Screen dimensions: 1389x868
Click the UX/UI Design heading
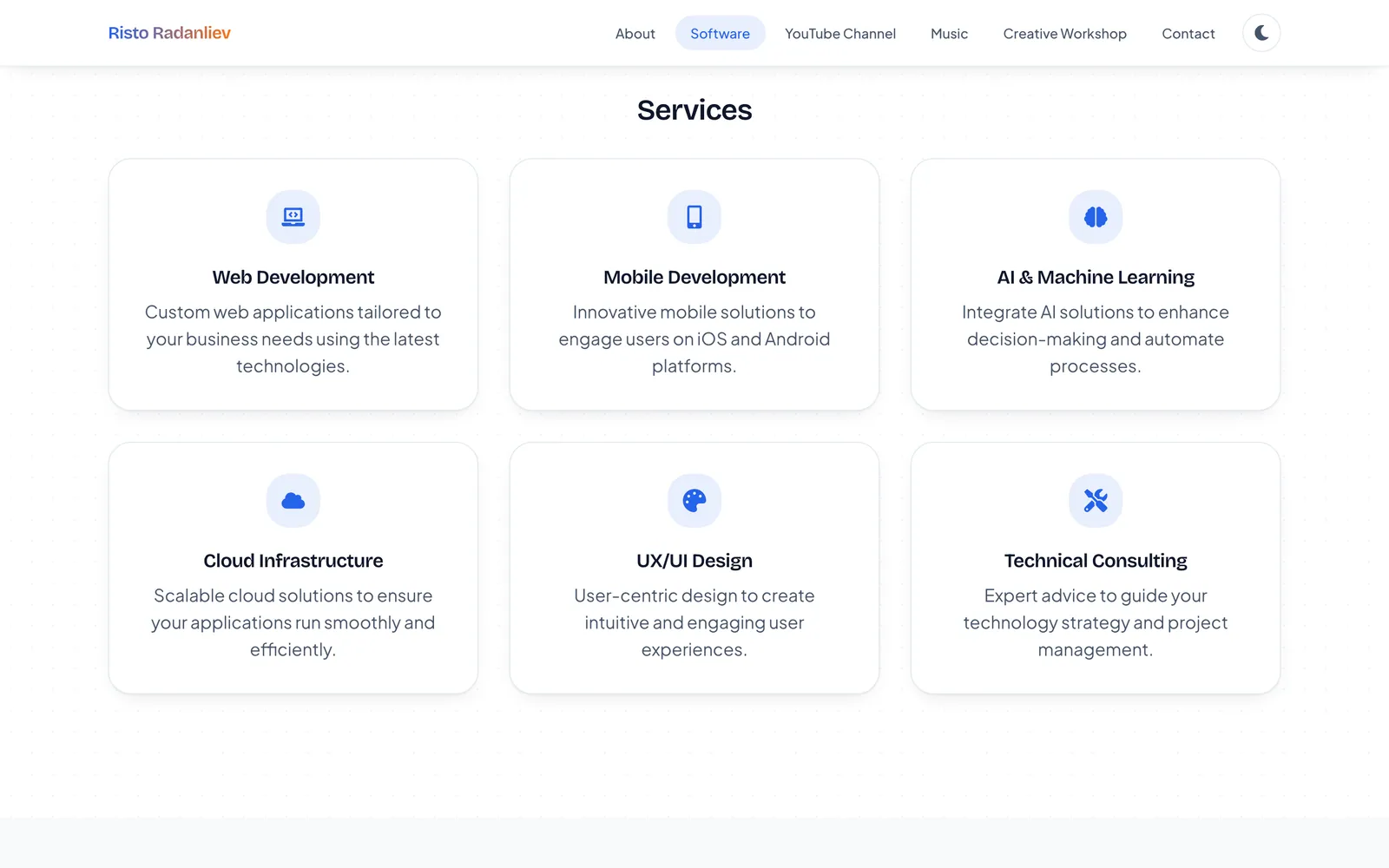pos(694,561)
